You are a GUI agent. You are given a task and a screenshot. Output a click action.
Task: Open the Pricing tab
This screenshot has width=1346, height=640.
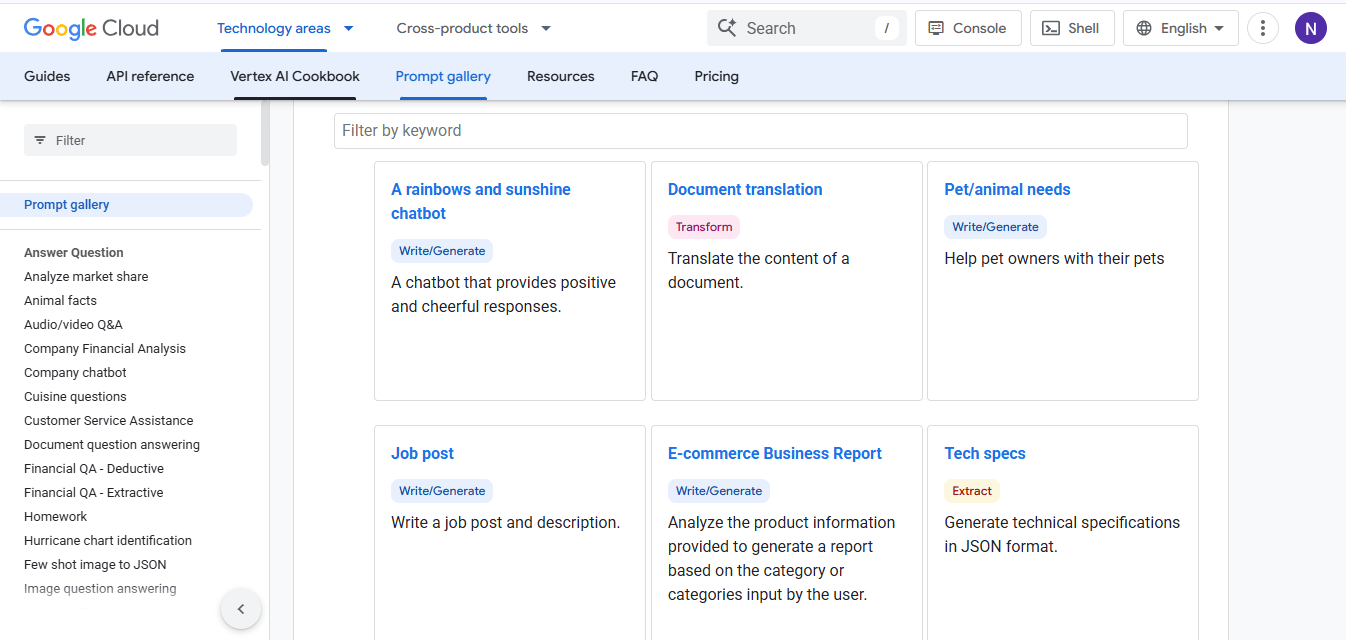tap(716, 76)
